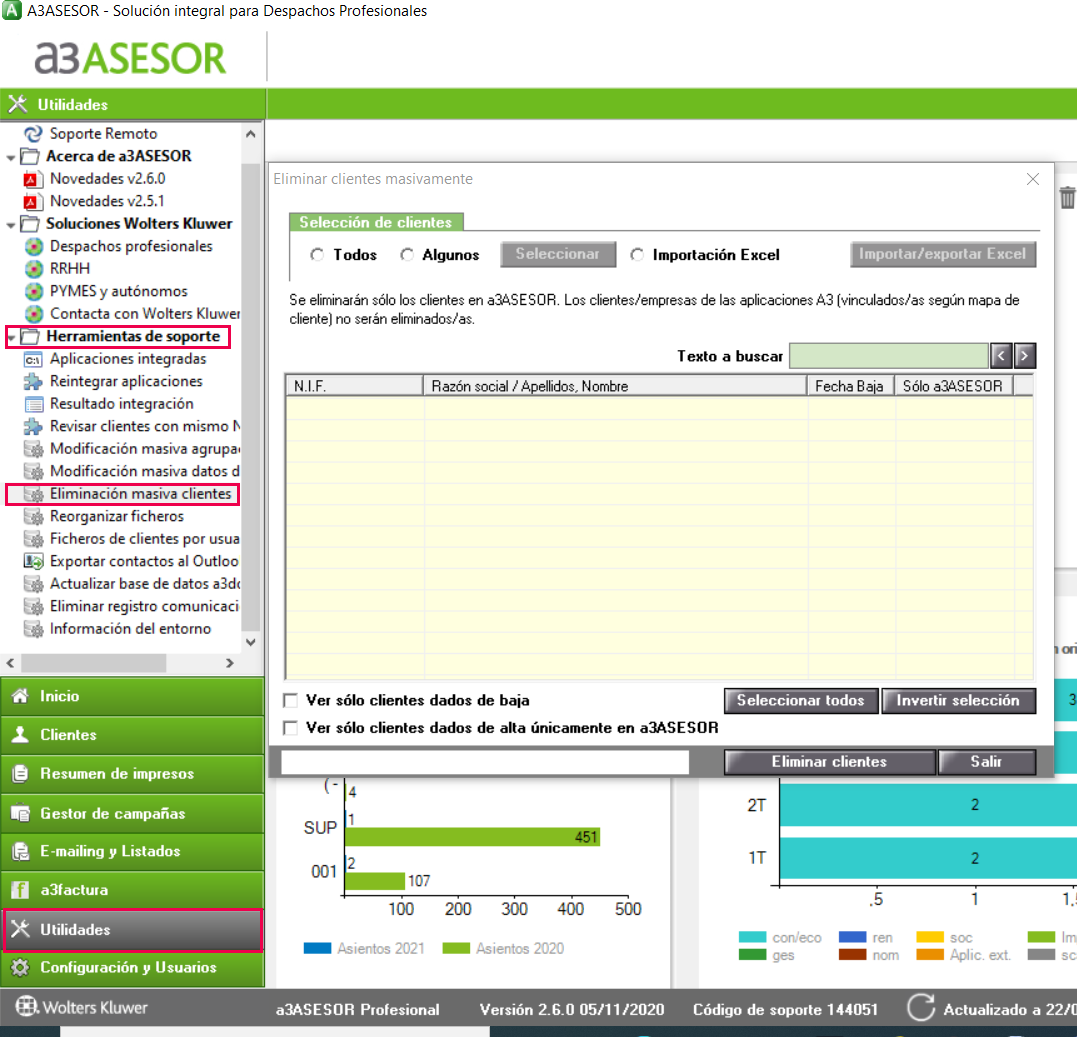1077x1037 pixels.
Task: Collapse the Acerca de a3ASESOR folder
Action: pyautogui.click(x=10, y=157)
